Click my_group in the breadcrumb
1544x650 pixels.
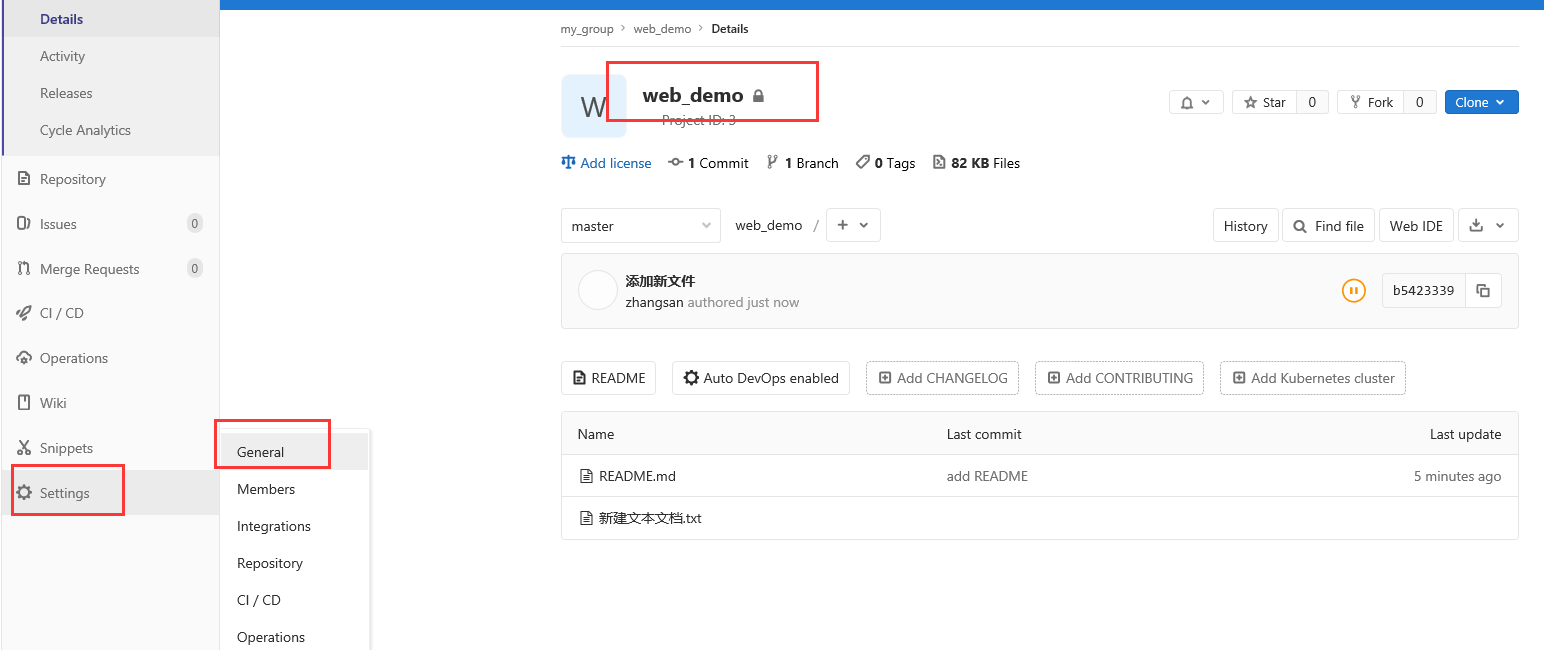pyautogui.click(x=587, y=29)
